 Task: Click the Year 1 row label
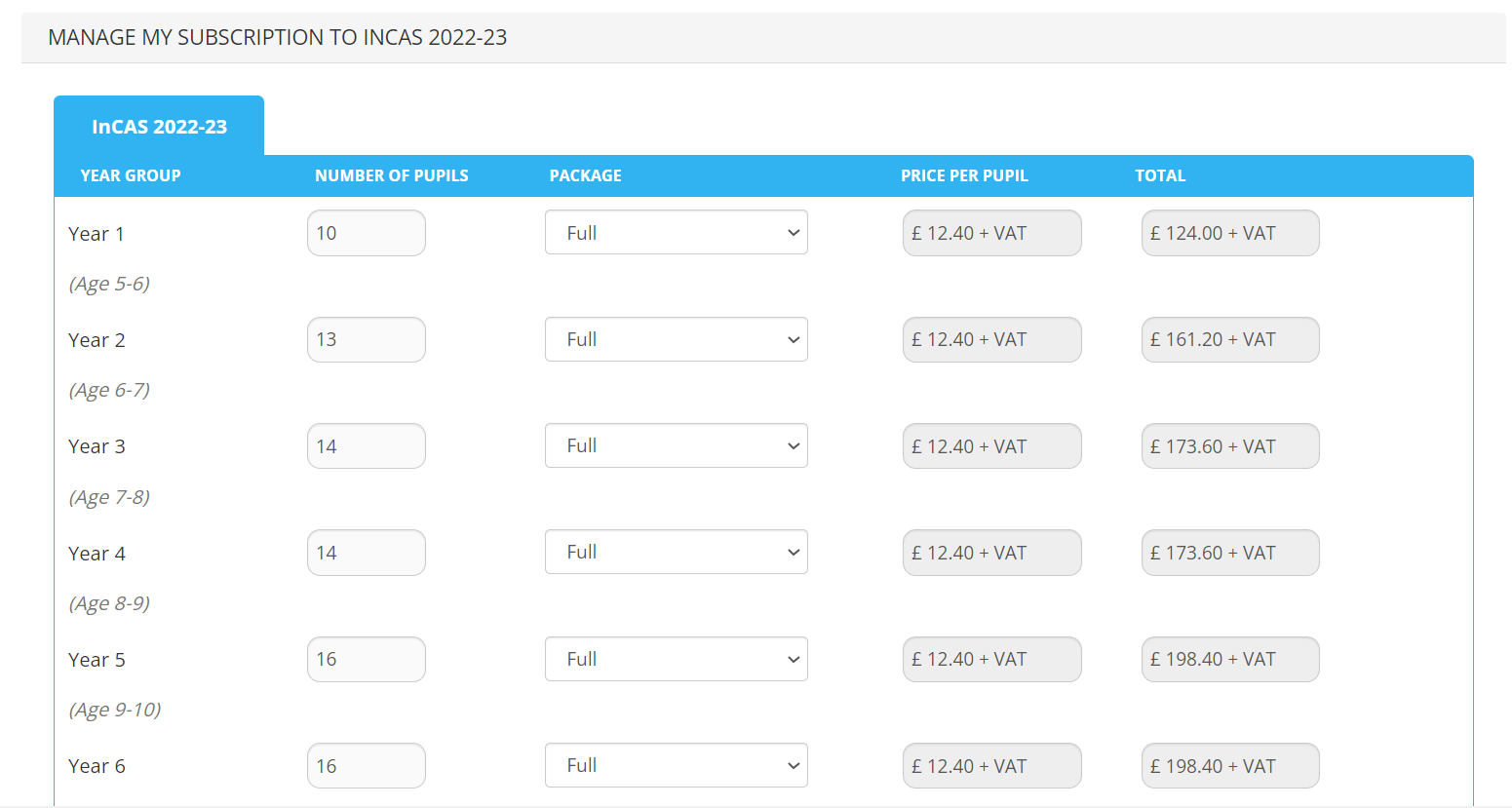[97, 234]
